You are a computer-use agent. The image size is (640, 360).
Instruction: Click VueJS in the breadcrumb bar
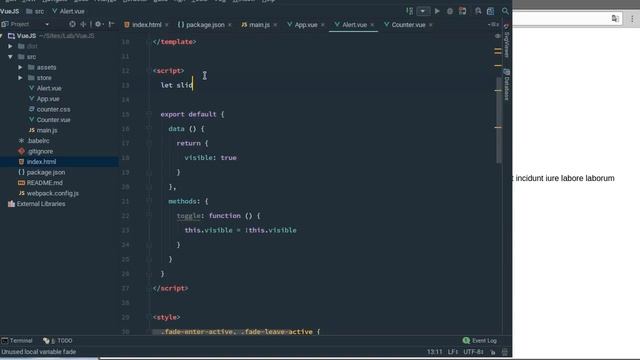(10, 11)
